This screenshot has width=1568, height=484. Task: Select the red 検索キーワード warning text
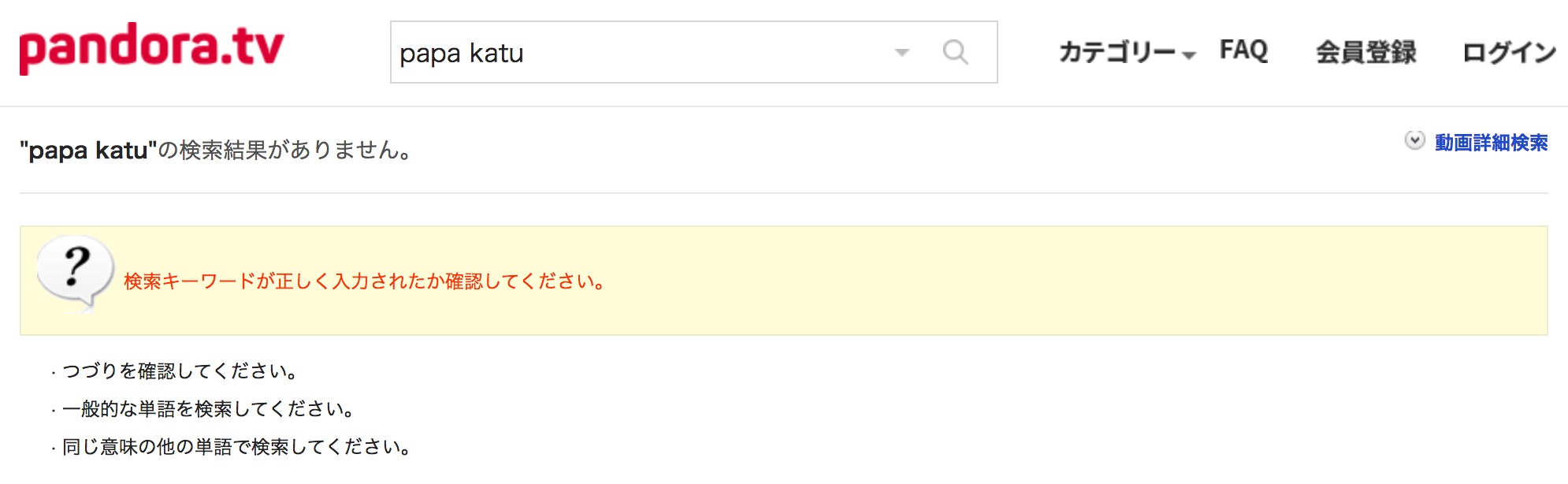click(x=365, y=281)
